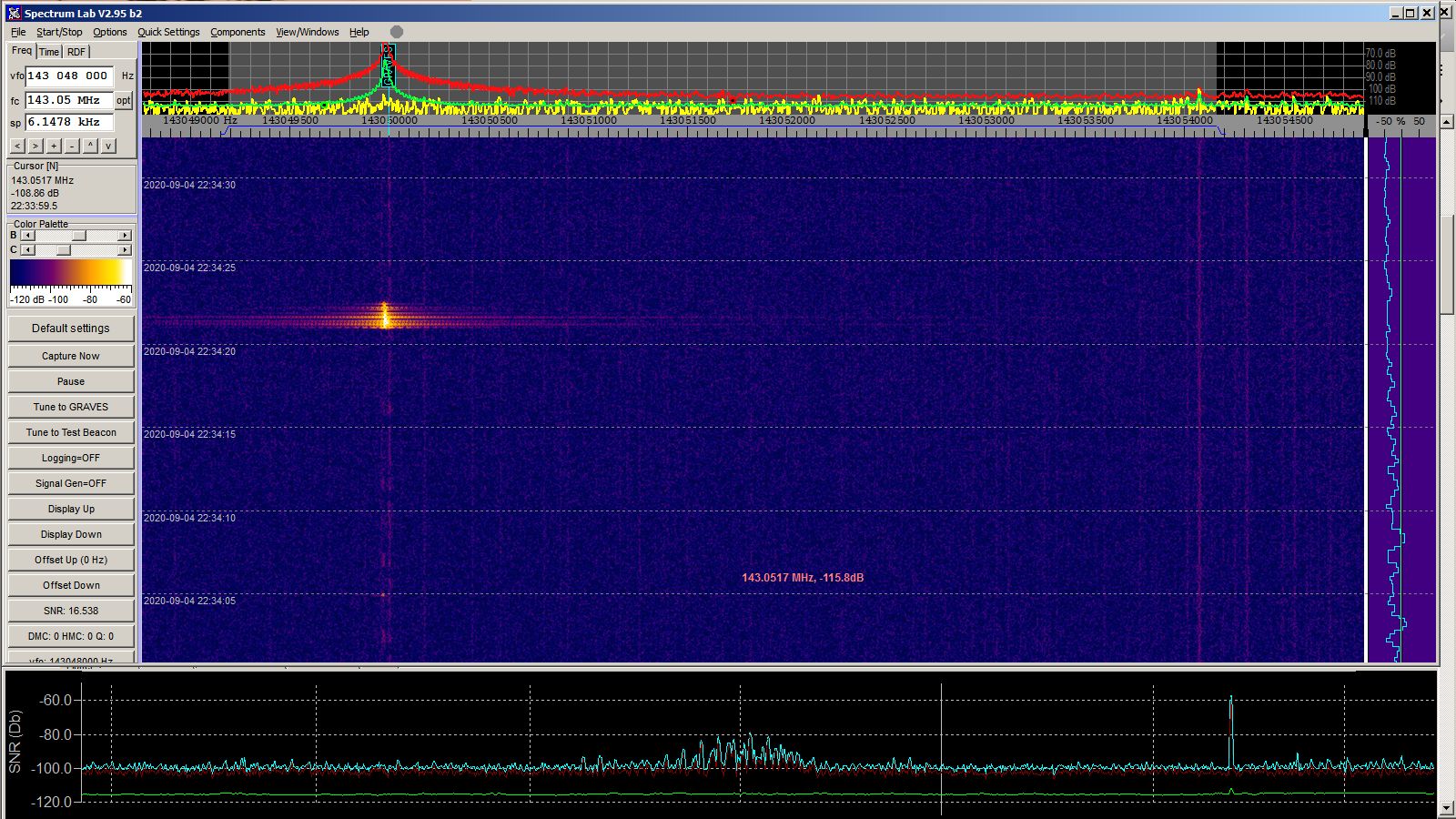Click the '143.0517 MHz, -115.8dB' waterfall label
1456x819 pixels.
[803, 578]
